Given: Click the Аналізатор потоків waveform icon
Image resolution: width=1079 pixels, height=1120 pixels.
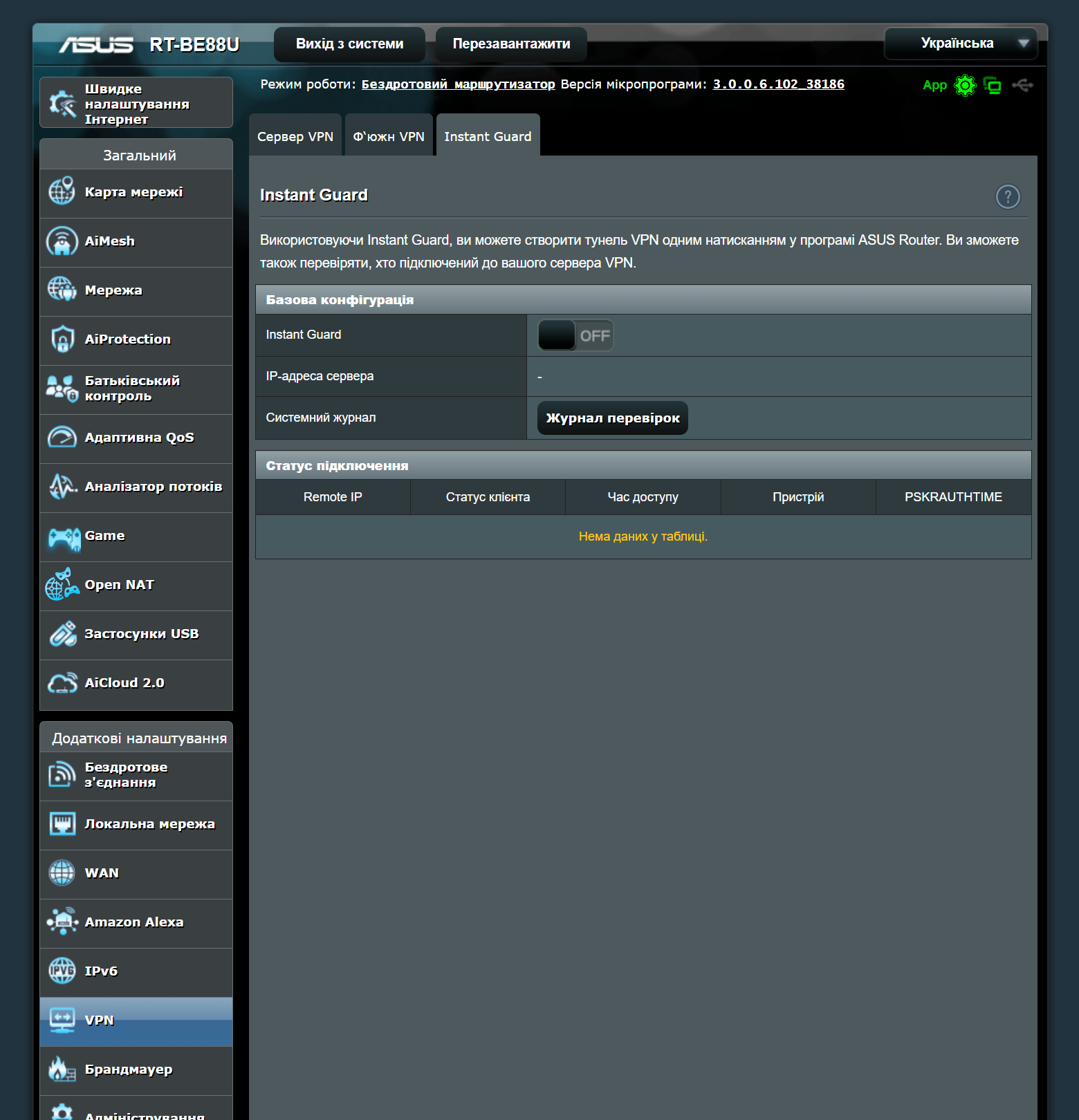Looking at the screenshot, I should point(62,486).
